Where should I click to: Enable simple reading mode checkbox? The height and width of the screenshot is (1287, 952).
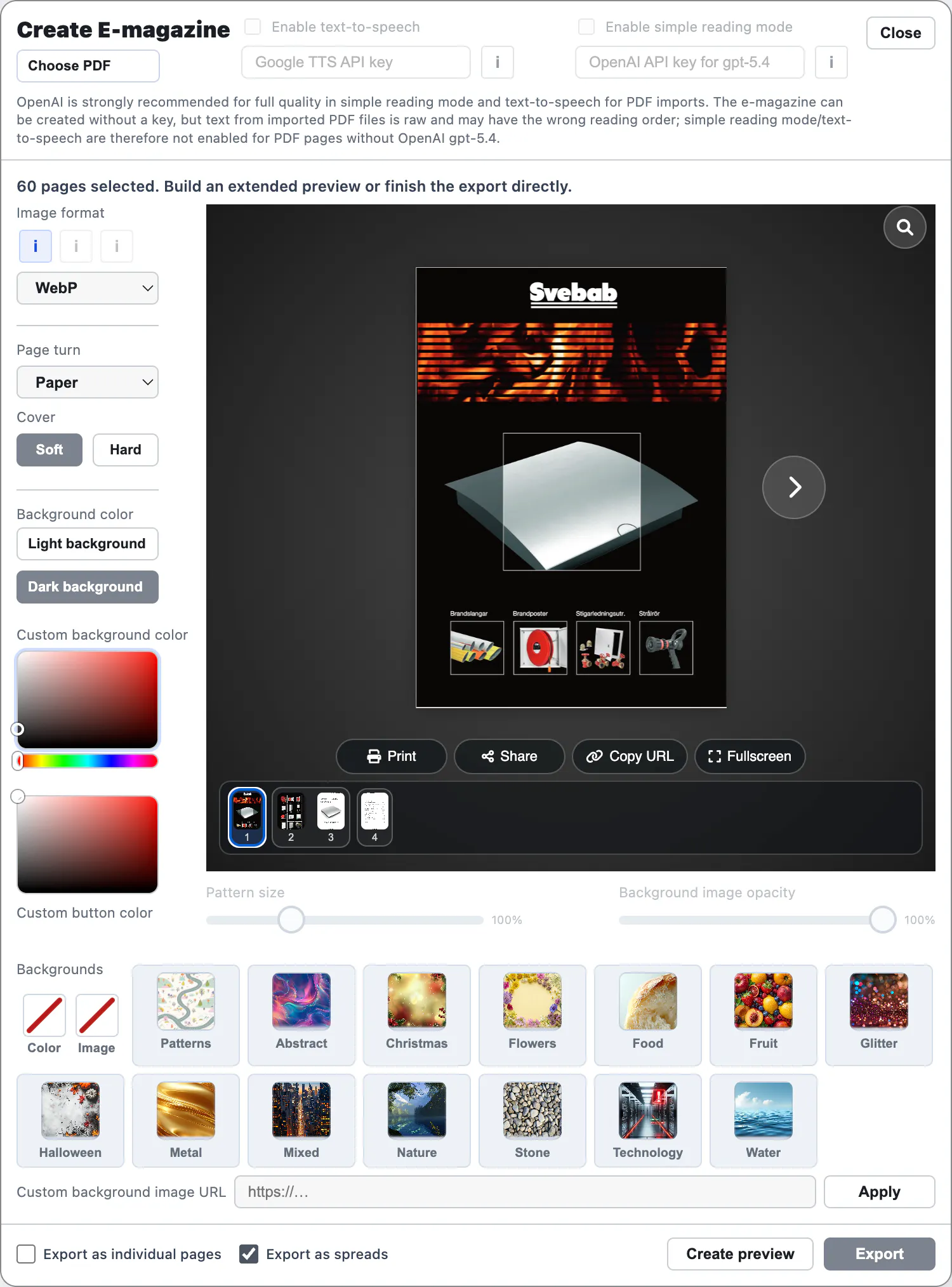point(586,27)
